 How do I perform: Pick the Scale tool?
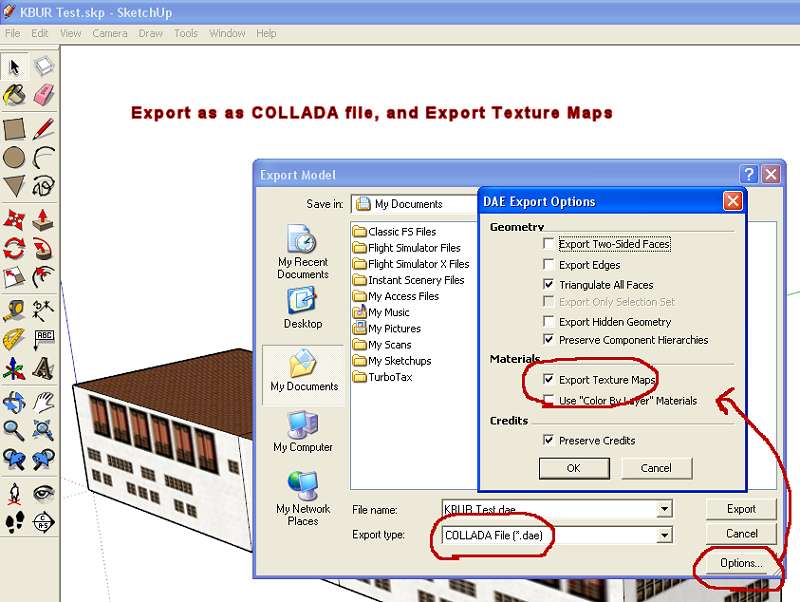(14, 277)
